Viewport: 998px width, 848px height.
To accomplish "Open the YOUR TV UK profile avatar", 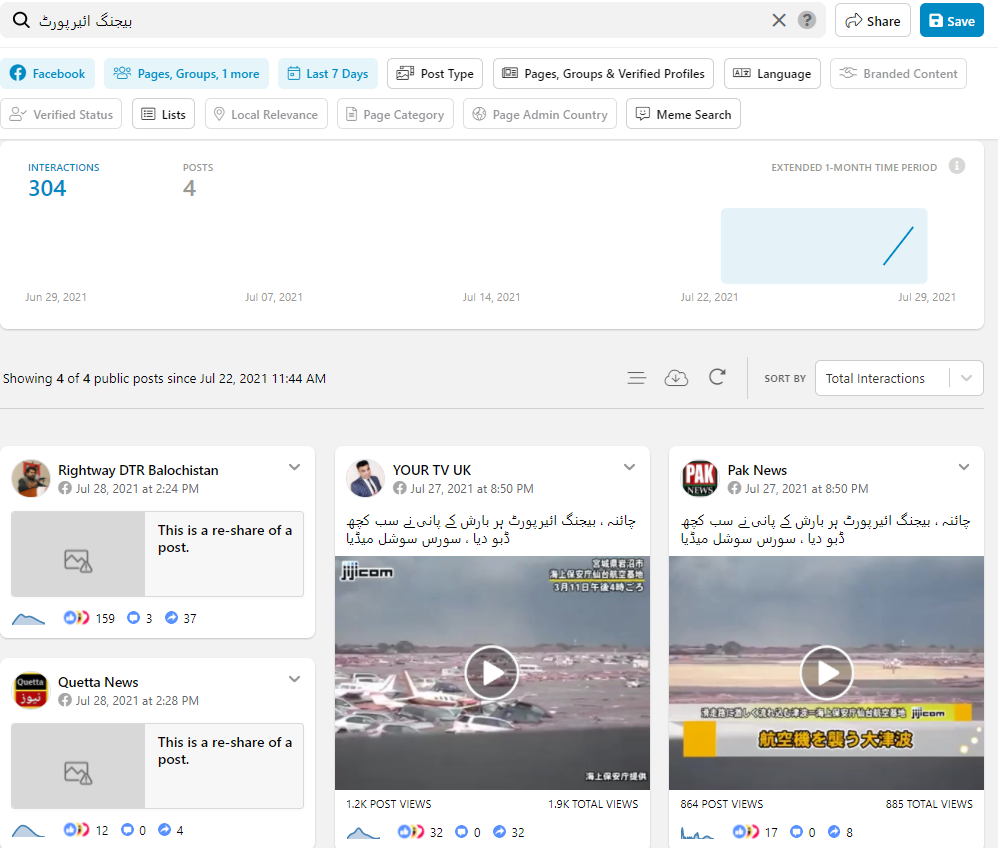I will [365, 478].
